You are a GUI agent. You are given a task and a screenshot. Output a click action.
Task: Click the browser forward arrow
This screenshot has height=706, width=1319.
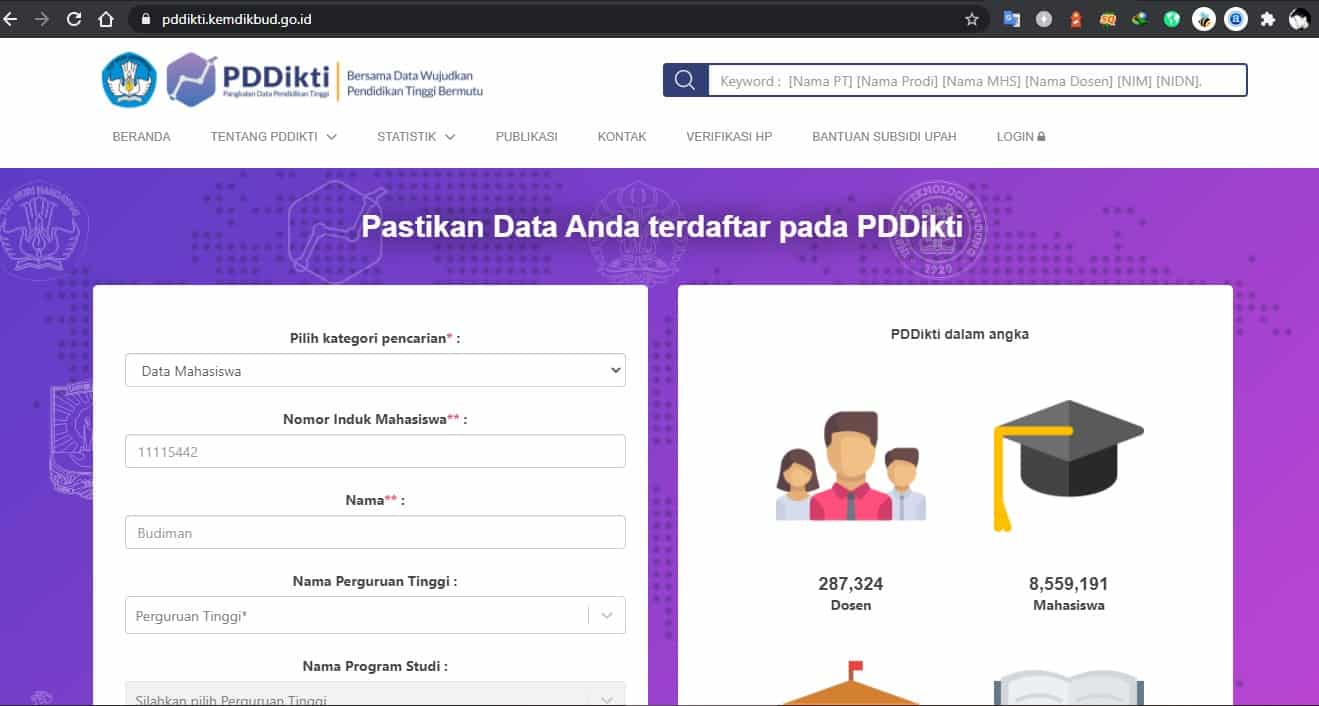(41, 18)
